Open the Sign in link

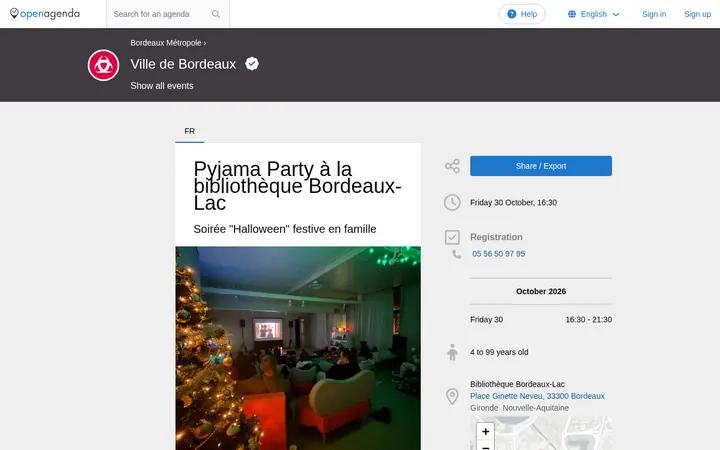[654, 14]
